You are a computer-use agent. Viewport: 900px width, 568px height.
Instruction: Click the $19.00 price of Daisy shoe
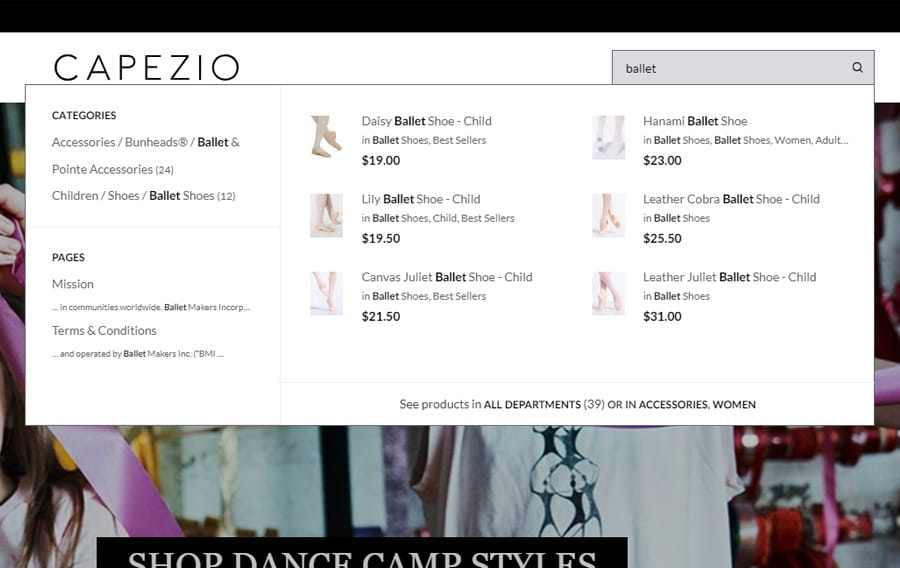pyautogui.click(x=381, y=161)
